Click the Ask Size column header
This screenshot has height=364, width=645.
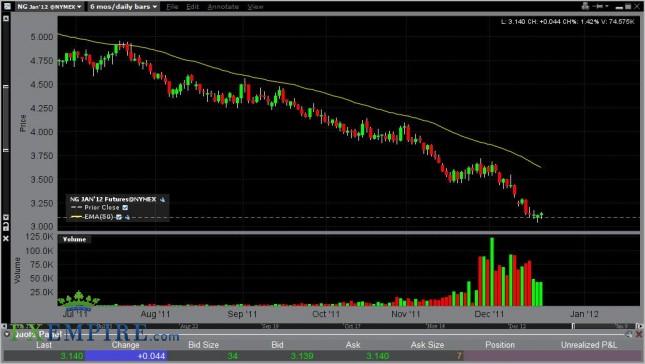pyautogui.click(x=427, y=345)
